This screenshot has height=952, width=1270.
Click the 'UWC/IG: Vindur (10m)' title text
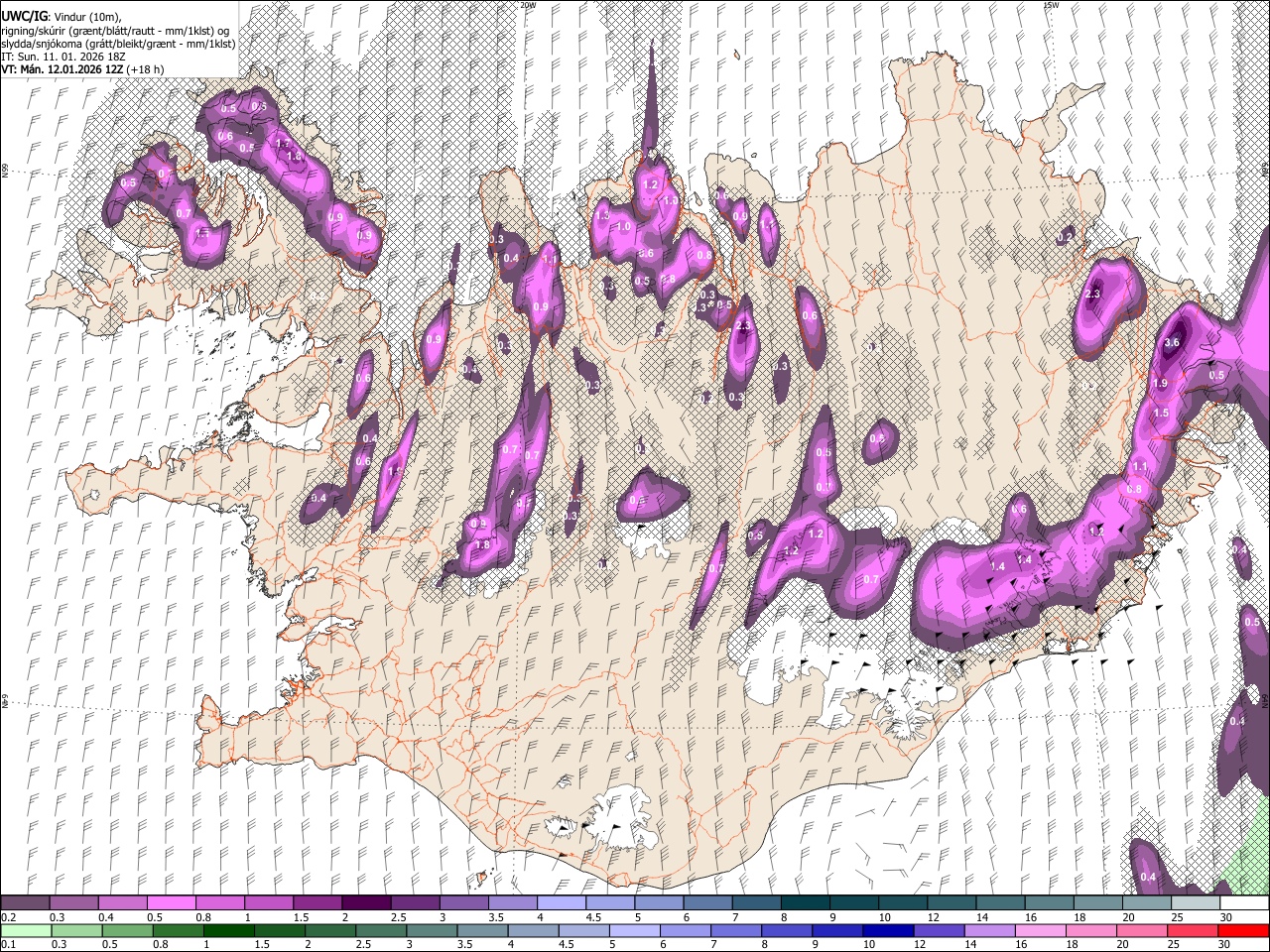61,17
